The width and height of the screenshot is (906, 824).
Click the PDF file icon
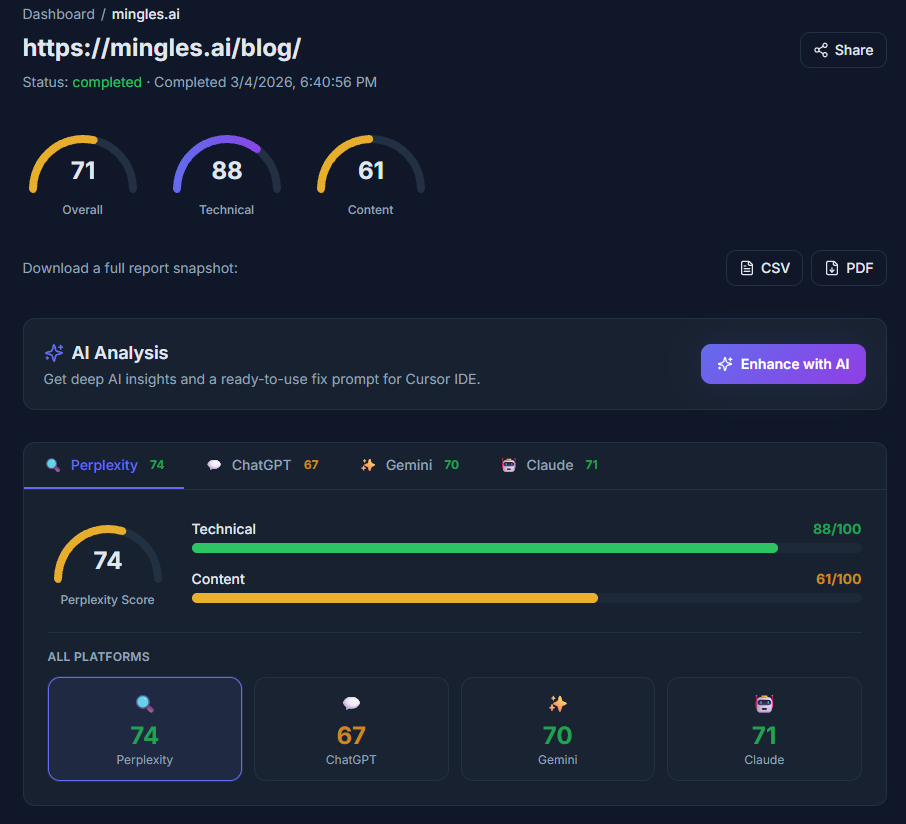click(x=829, y=268)
